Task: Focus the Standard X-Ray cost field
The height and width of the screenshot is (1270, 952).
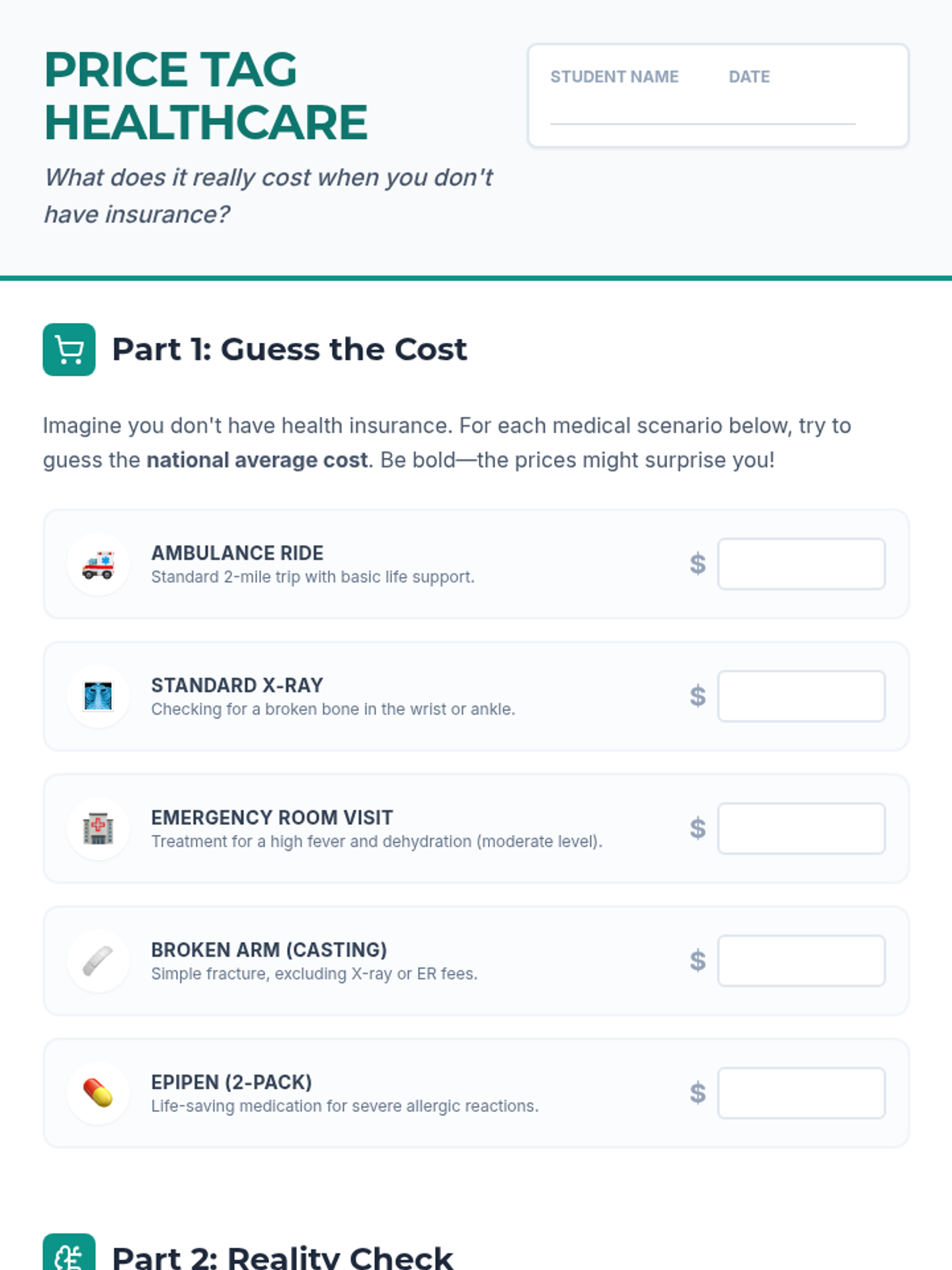Action: [x=801, y=696]
